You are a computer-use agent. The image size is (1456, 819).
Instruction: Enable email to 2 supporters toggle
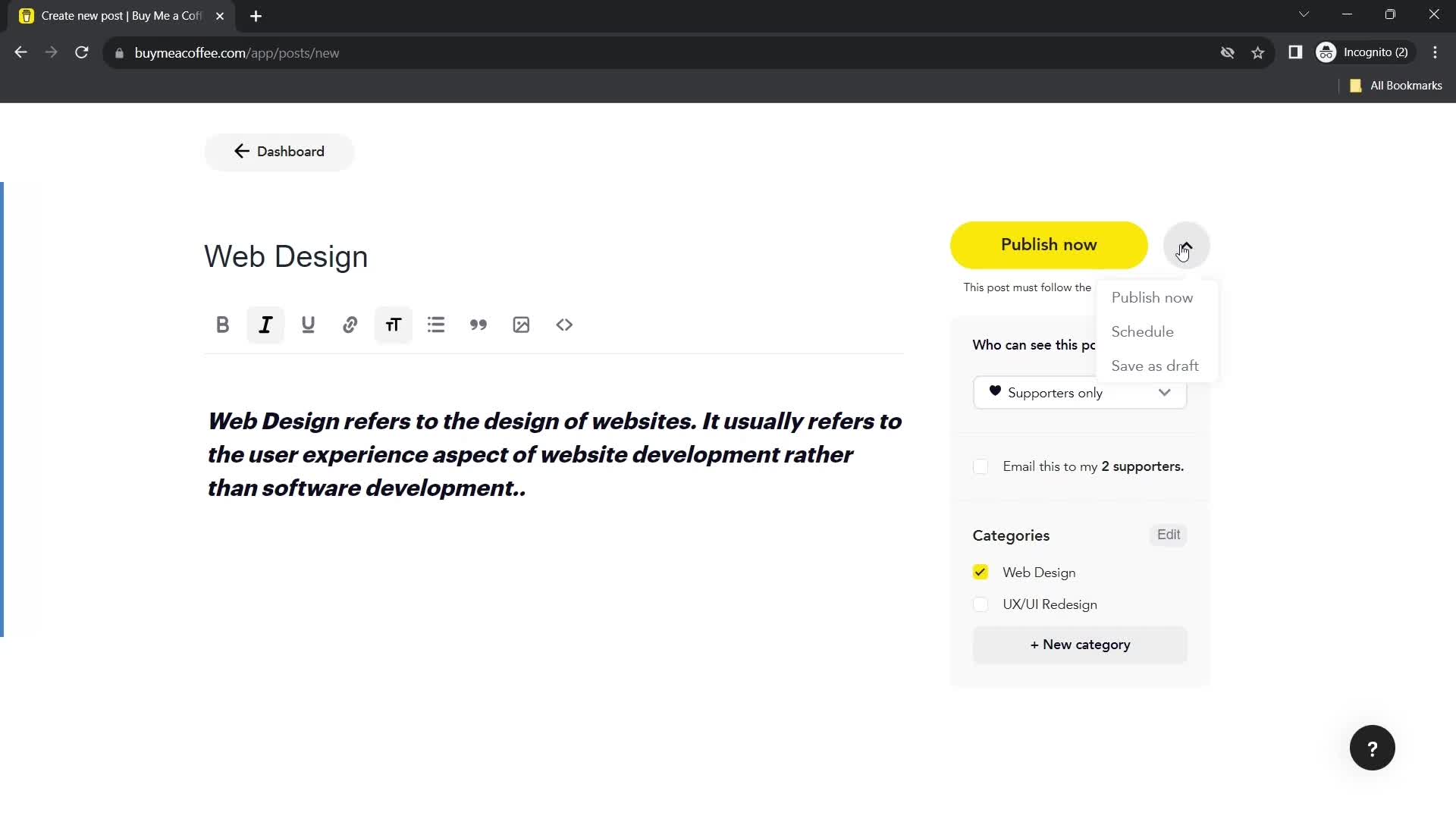tap(981, 466)
